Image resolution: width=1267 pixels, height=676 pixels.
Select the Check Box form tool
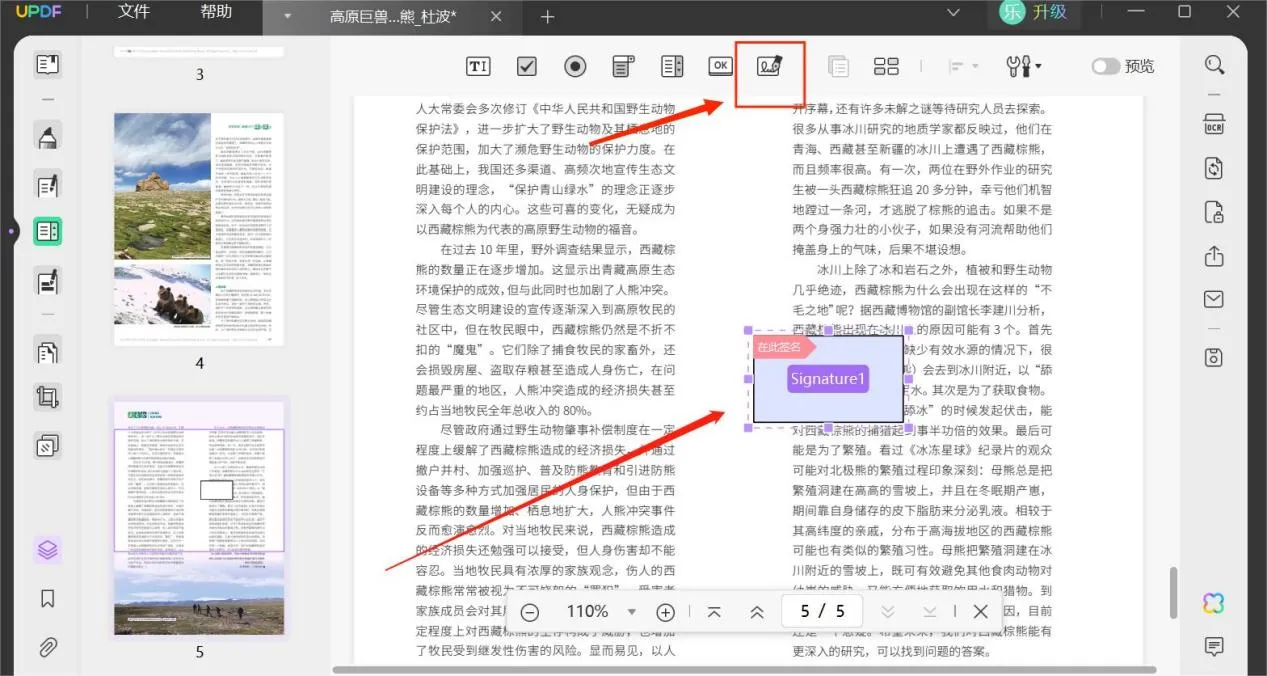[x=527, y=66]
